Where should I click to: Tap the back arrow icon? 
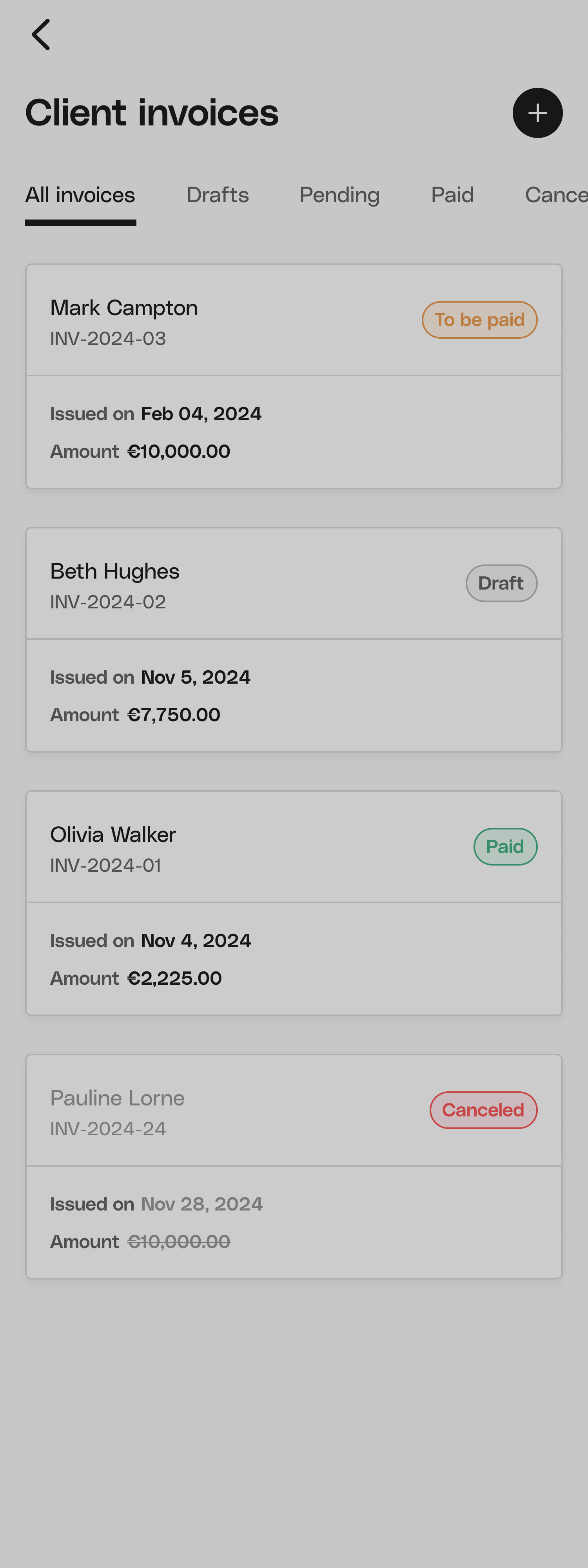coord(41,35)
